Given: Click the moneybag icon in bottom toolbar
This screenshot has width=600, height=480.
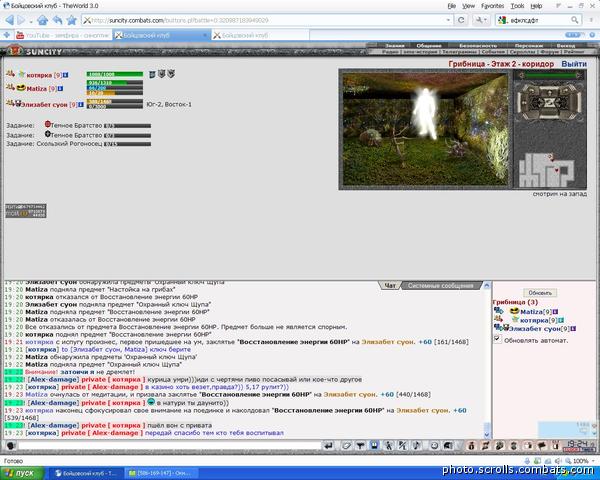Looking at the screenshot, I should click(x=471, y=446).
